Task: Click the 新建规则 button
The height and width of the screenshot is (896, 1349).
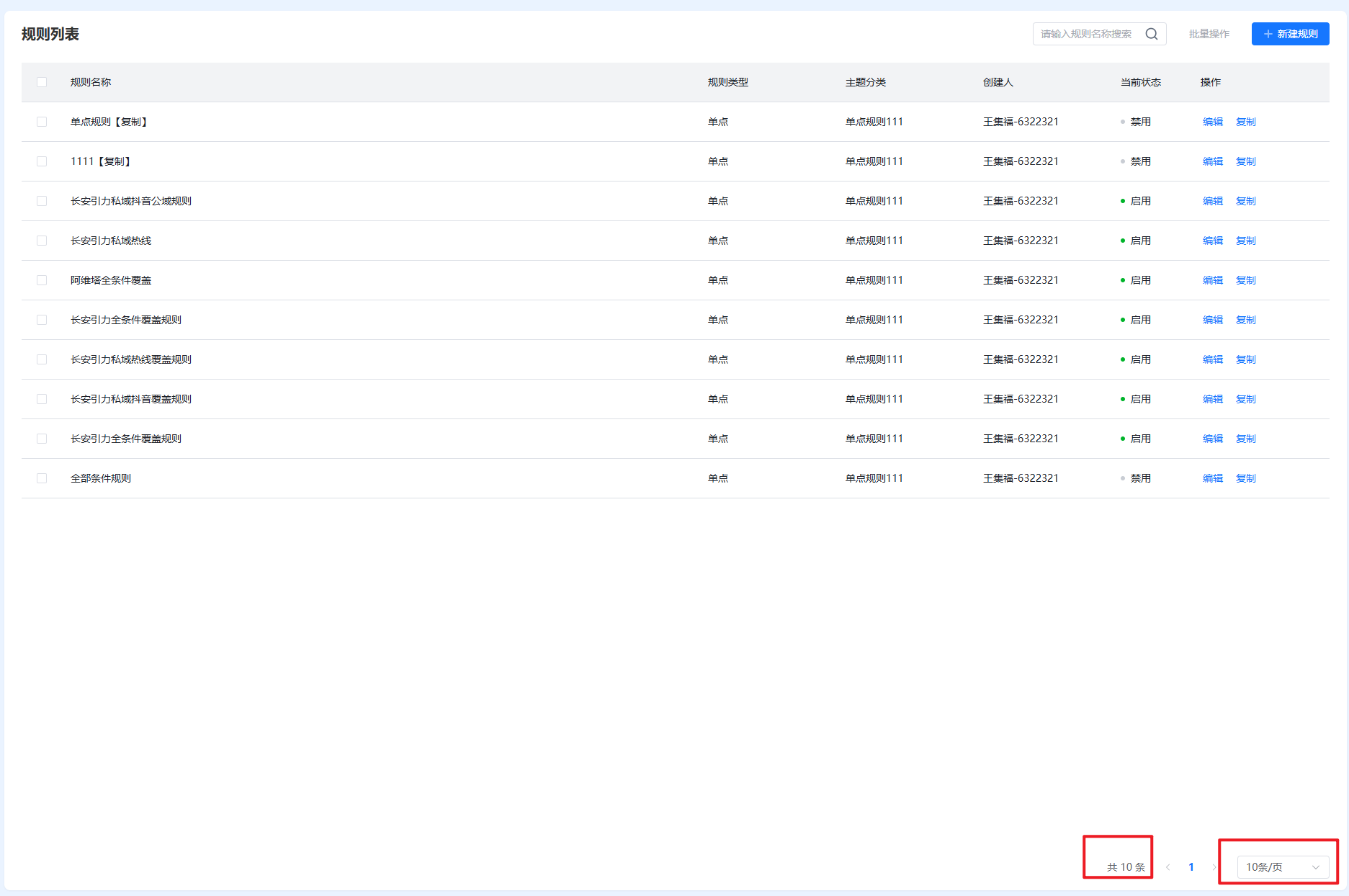Action: point(1290,34)
